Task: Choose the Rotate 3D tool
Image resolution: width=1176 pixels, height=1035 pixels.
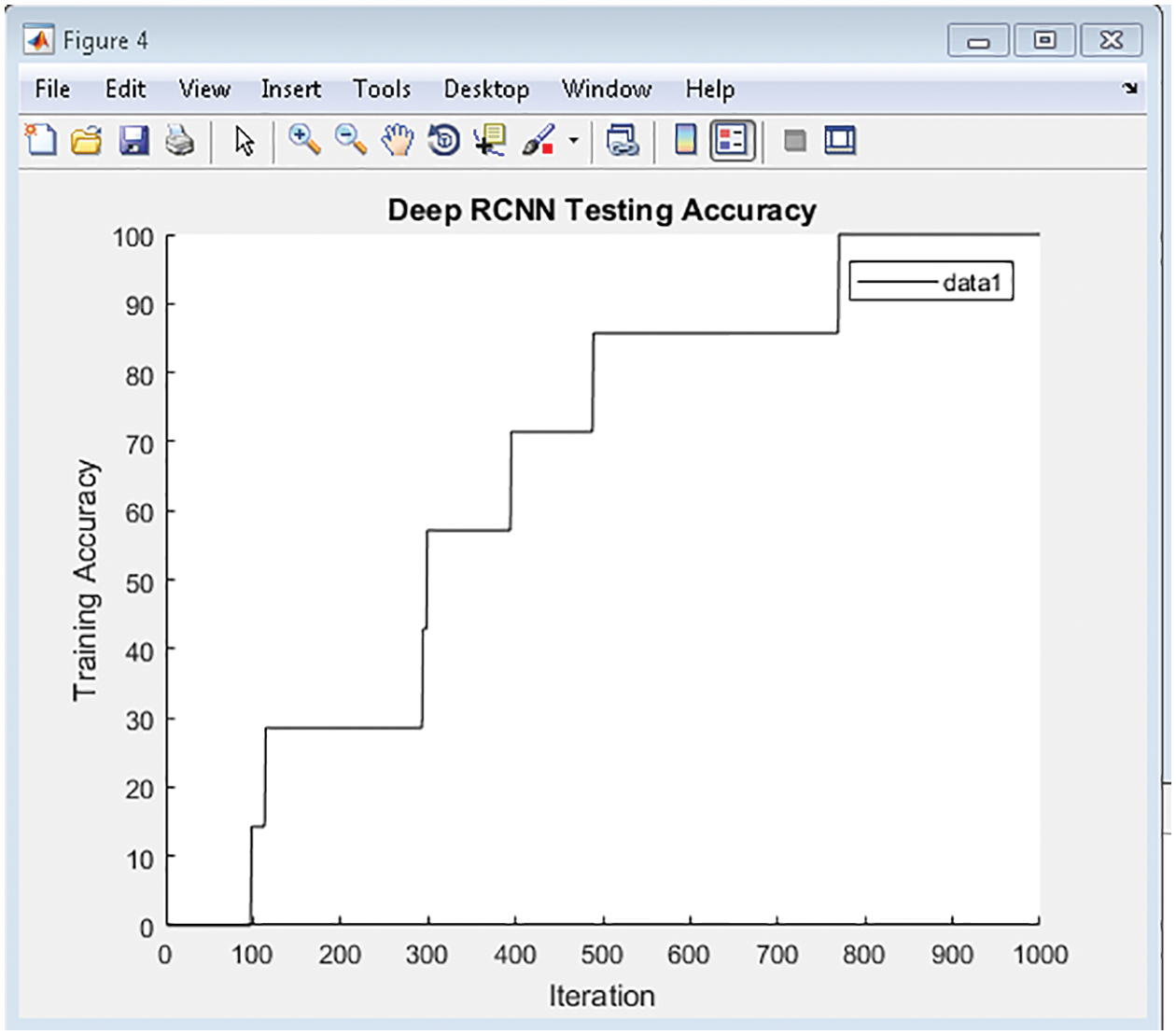Action: [444, 141]
